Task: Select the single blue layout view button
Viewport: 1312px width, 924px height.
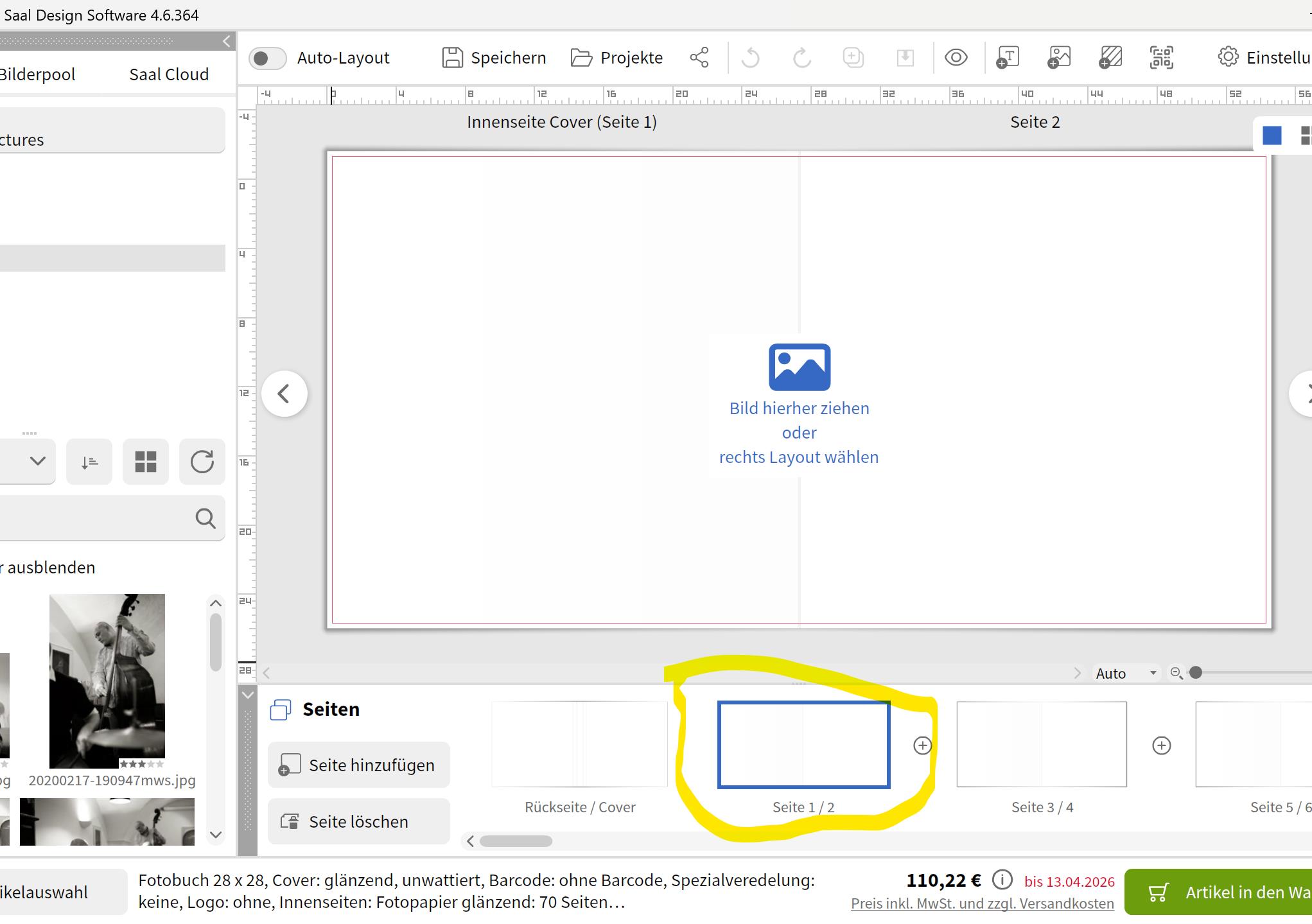Action: tap(1272, 135)
